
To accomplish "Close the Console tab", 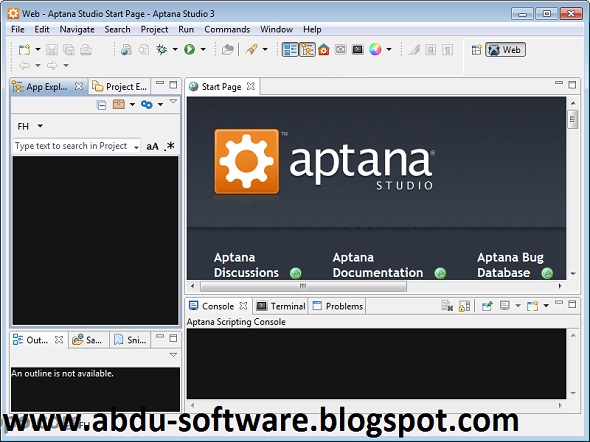I will (243, 306).
